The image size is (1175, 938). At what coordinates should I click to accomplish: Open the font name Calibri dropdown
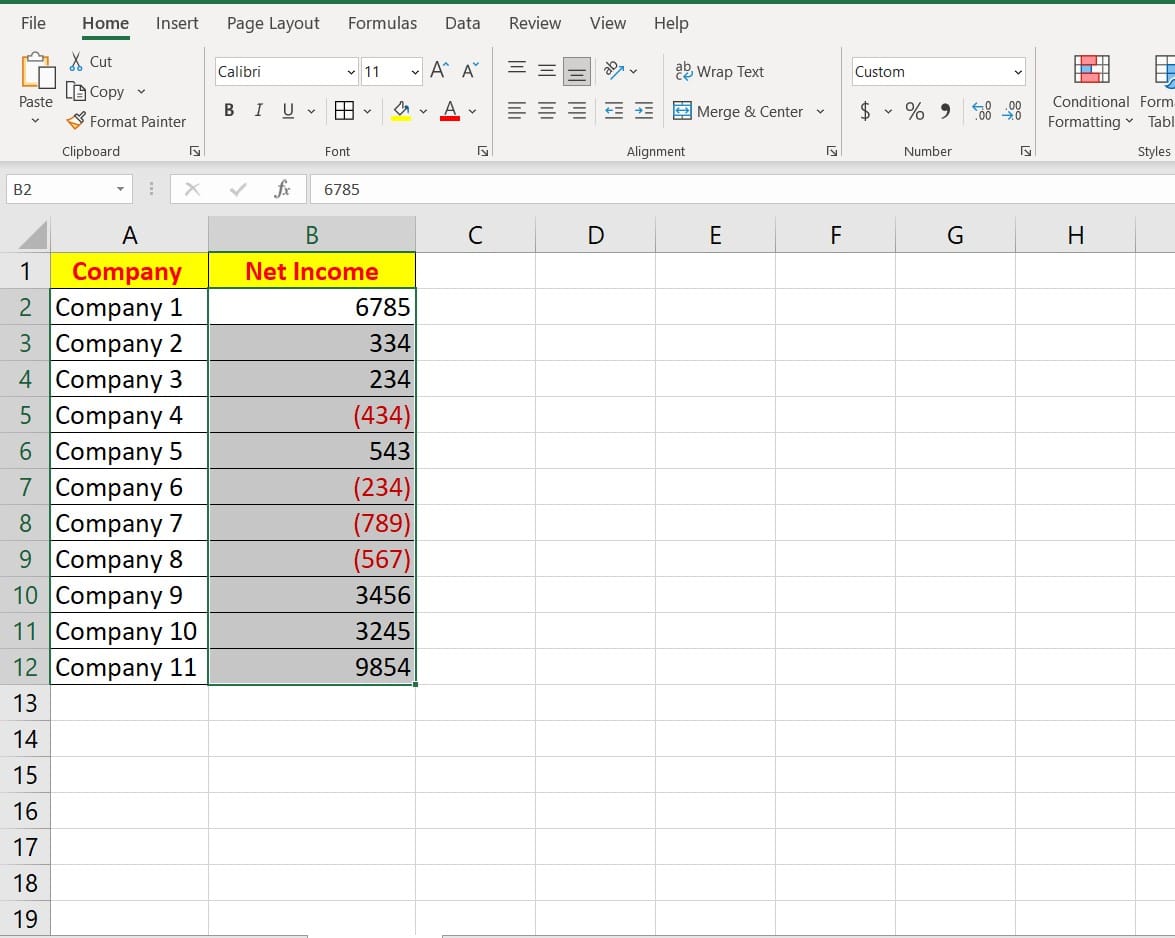(351, 72)
